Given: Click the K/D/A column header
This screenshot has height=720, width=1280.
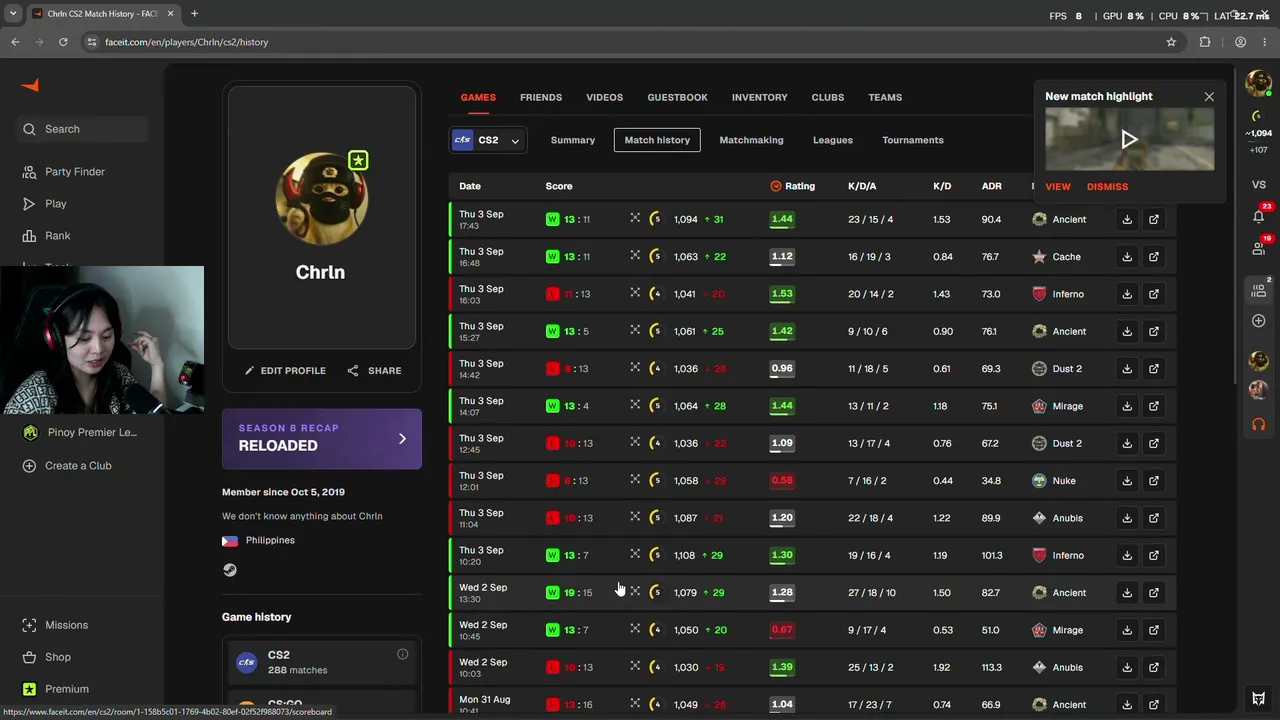Looking at the screenshot, I should (862, 186).
